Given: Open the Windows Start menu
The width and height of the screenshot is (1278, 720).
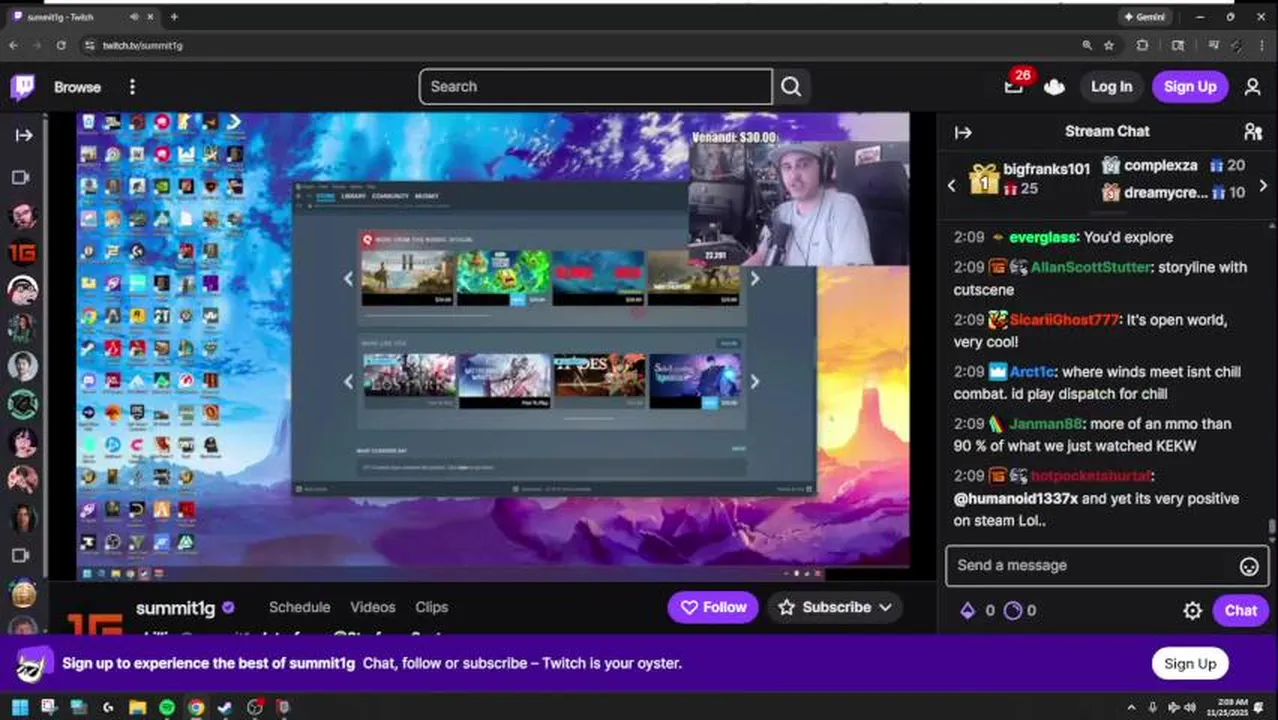Looking at the screenshot, I should 19,707.
